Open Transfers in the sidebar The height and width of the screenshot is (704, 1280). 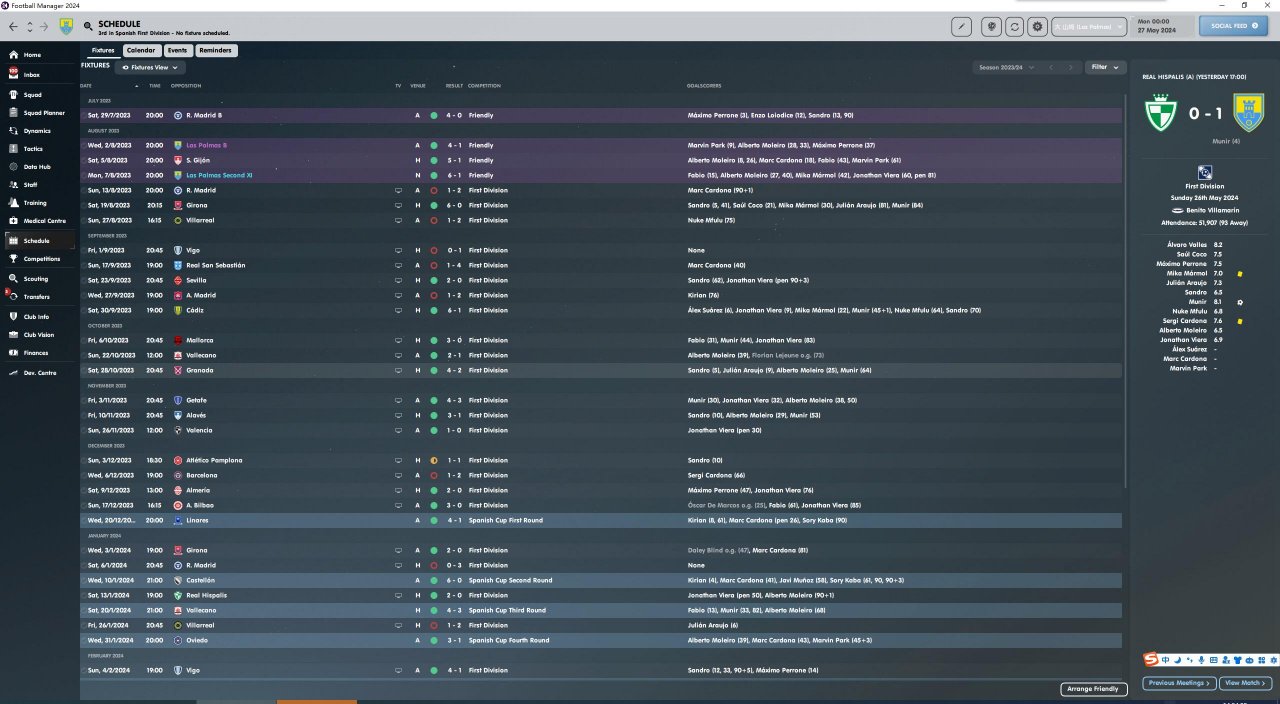[38, 297]
